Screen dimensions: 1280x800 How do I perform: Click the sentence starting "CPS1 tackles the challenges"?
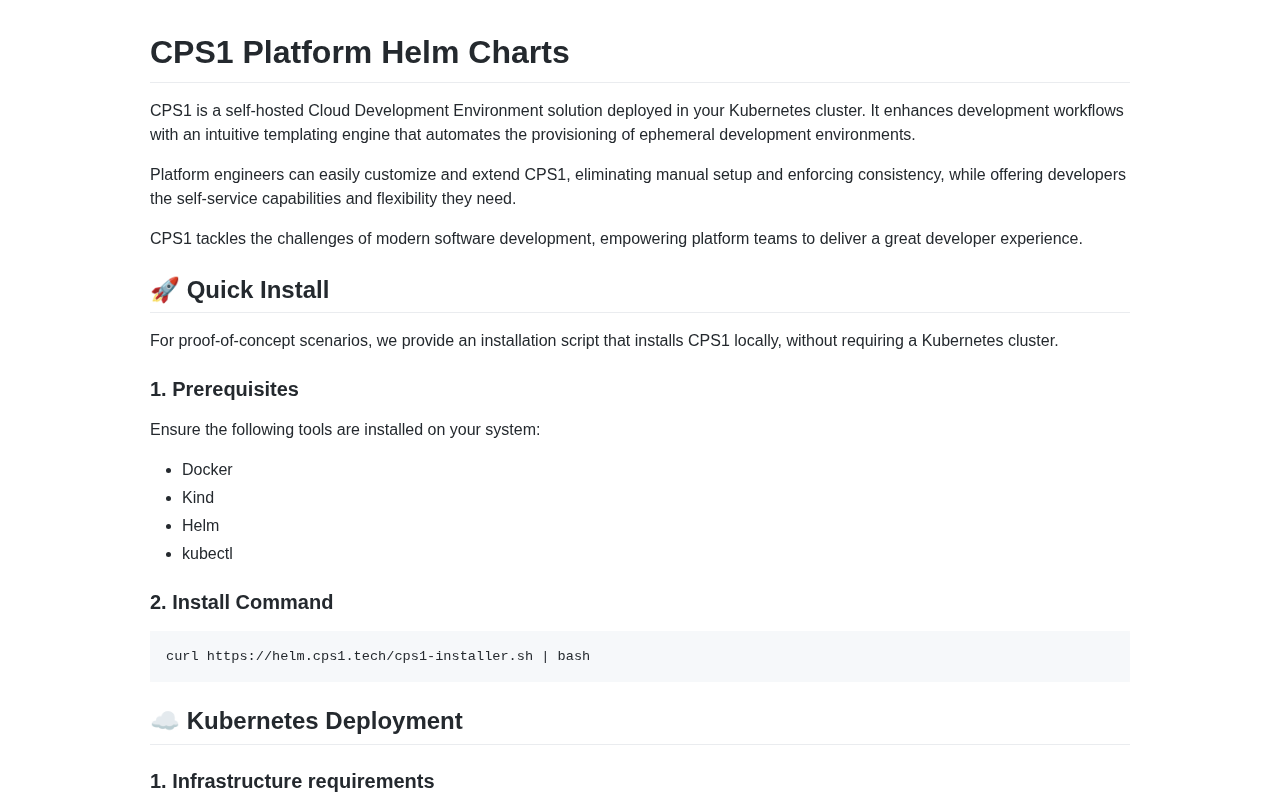click(x=616, y=239)
